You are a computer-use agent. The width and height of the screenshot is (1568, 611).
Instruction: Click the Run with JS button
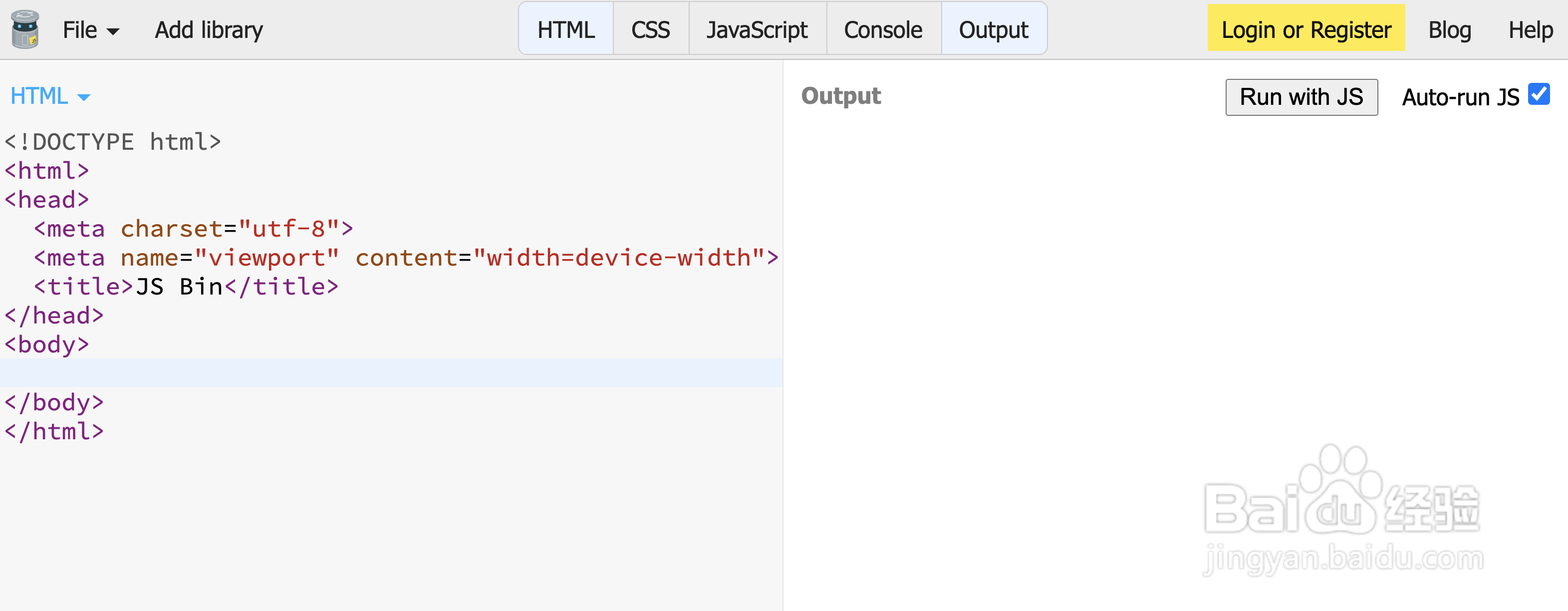[1301, 97]
